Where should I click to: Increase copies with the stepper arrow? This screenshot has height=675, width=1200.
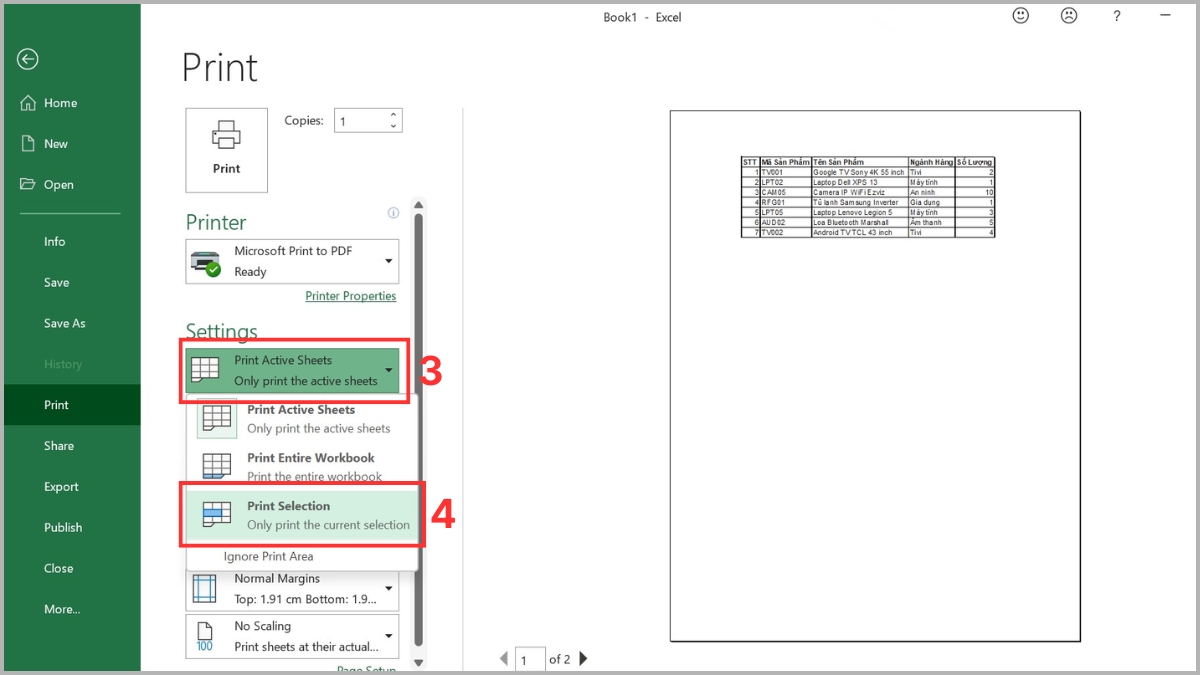point(395,113)
